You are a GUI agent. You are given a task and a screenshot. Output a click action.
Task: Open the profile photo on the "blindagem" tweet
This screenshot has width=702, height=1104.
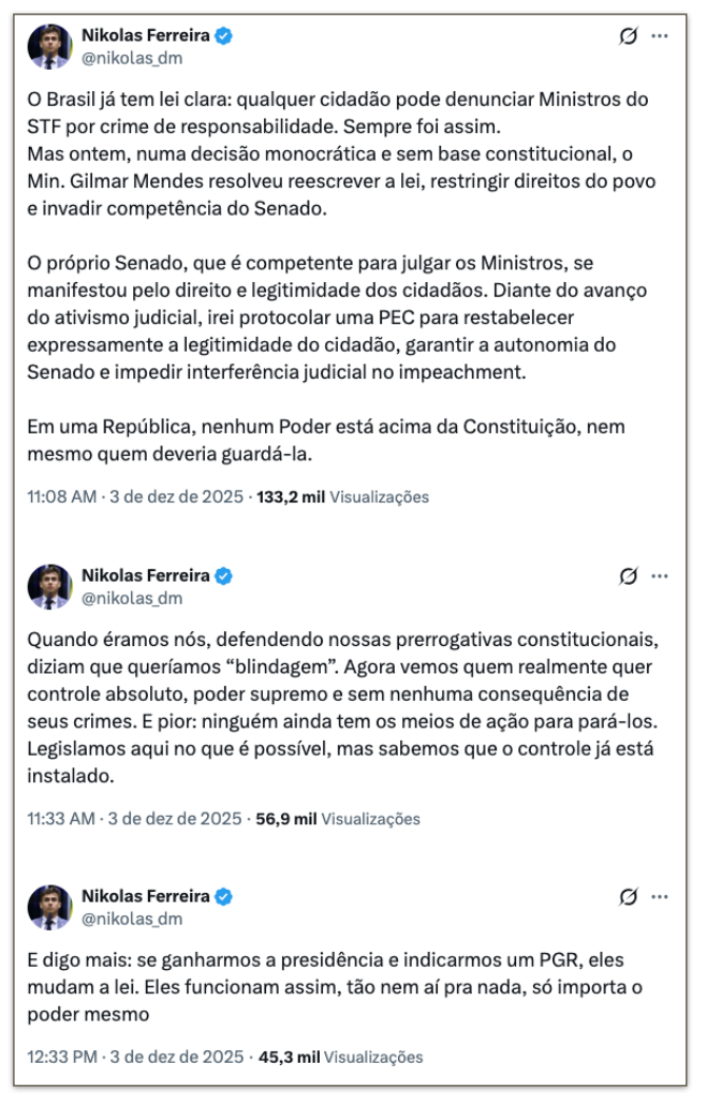(50, 587)
